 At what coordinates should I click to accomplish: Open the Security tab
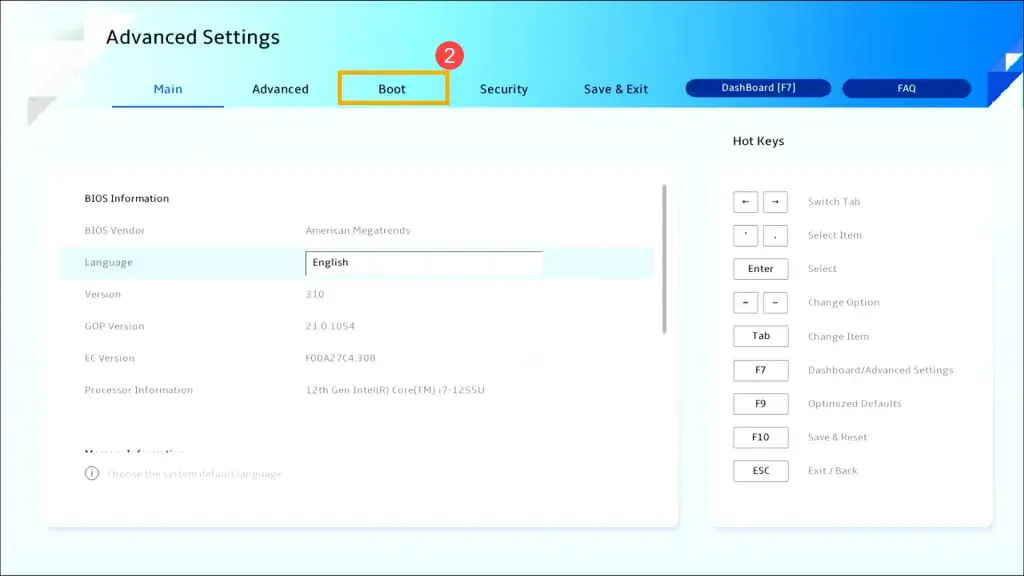click(503, 89)
